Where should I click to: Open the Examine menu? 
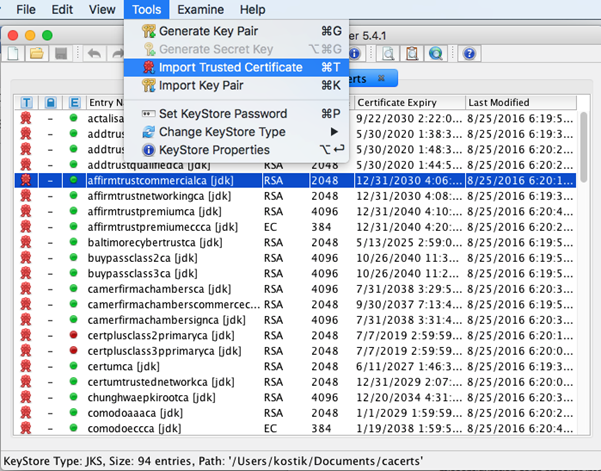(200, 9)
